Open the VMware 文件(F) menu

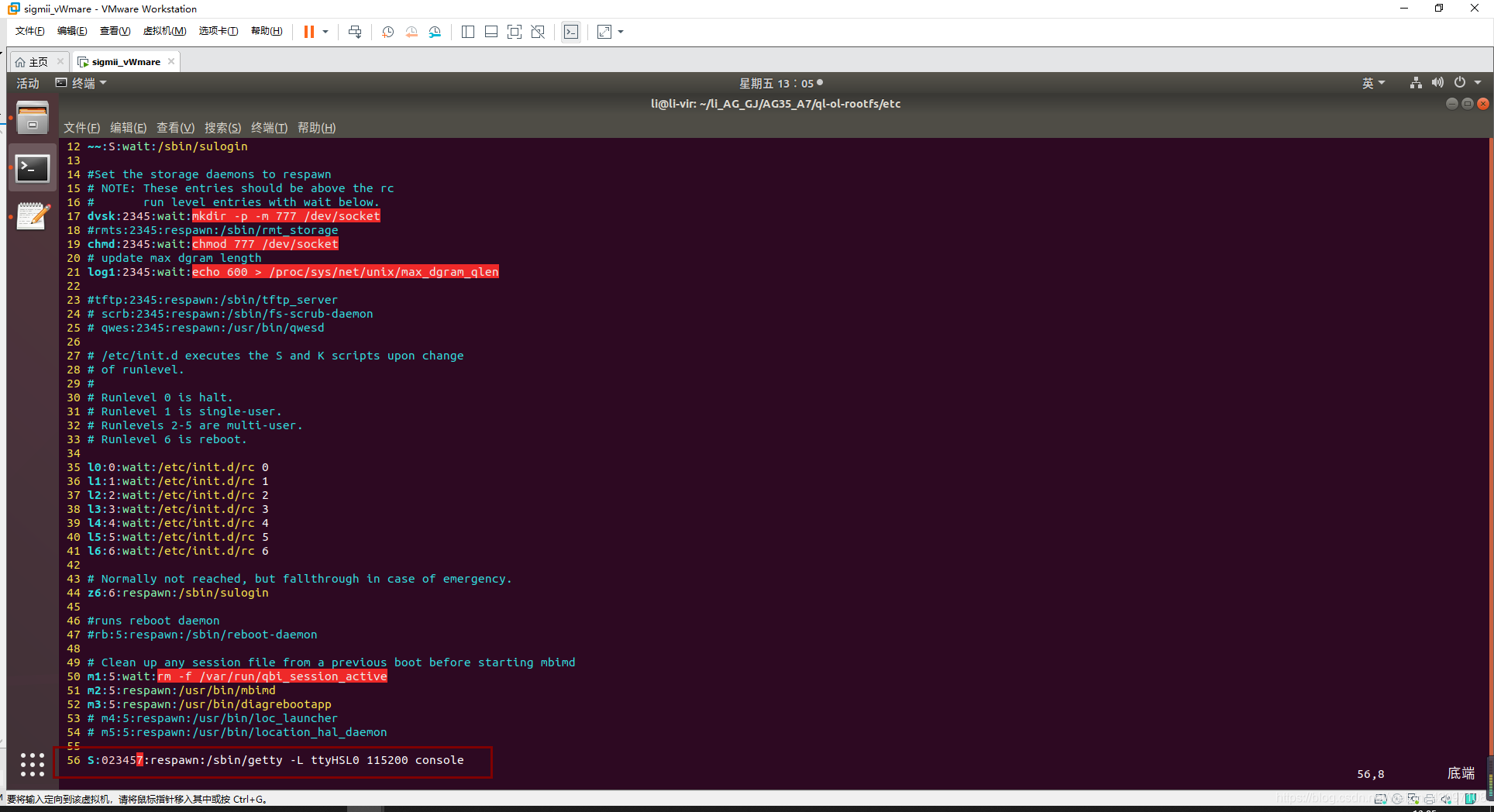pos(29,31)
